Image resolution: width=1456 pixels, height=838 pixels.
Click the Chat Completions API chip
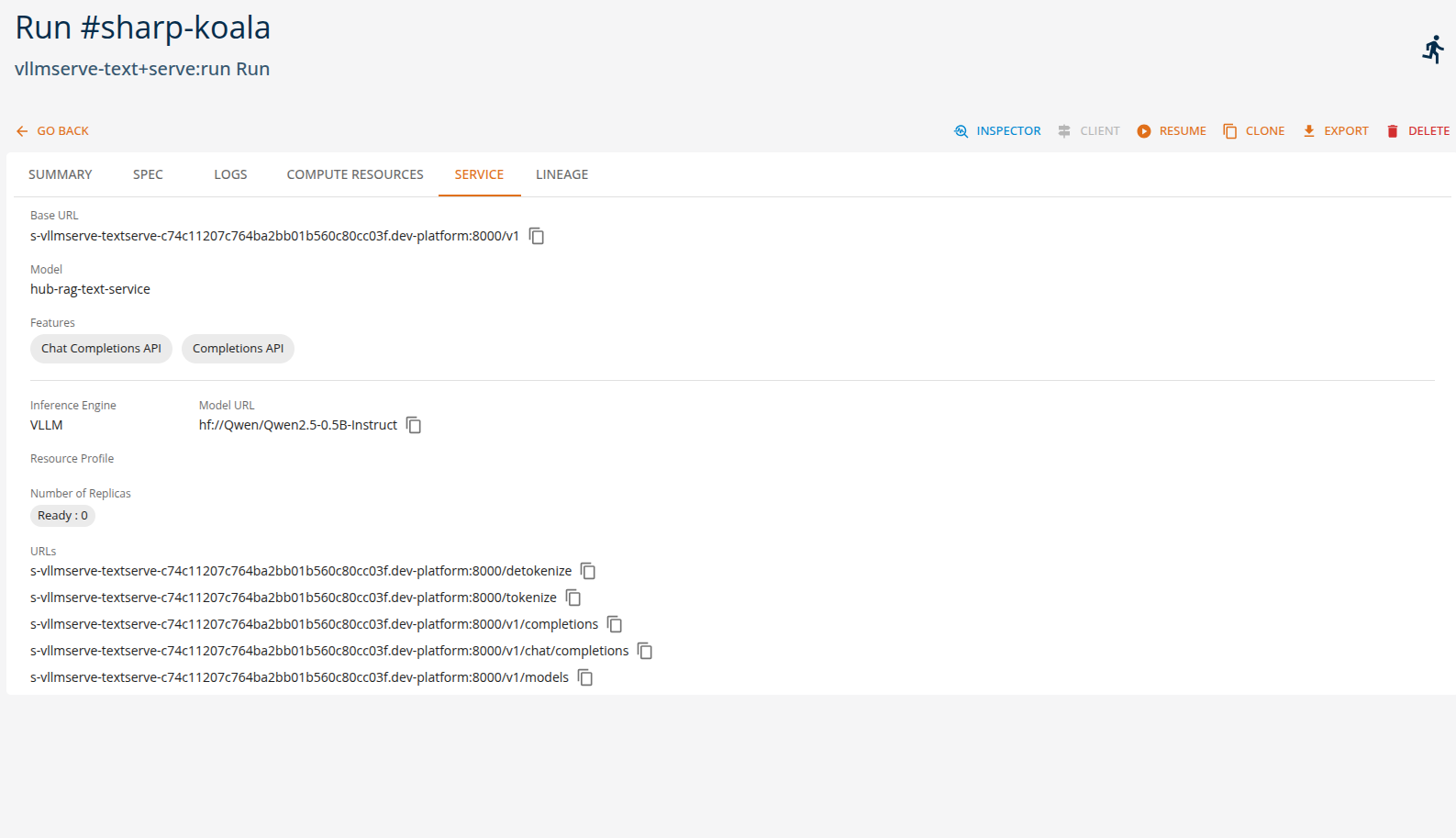coord(101,349)
